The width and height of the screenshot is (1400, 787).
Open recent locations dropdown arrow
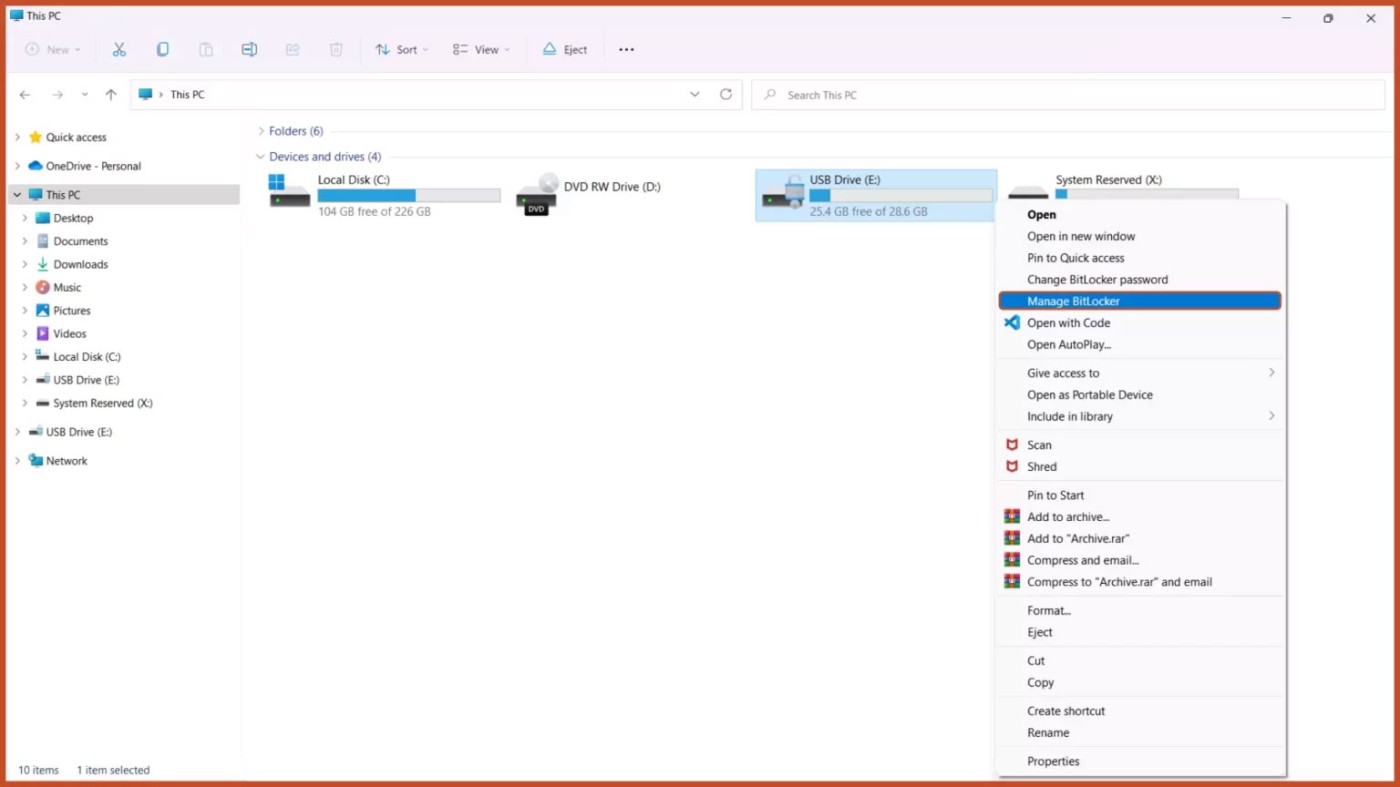[x=84, y=95]
